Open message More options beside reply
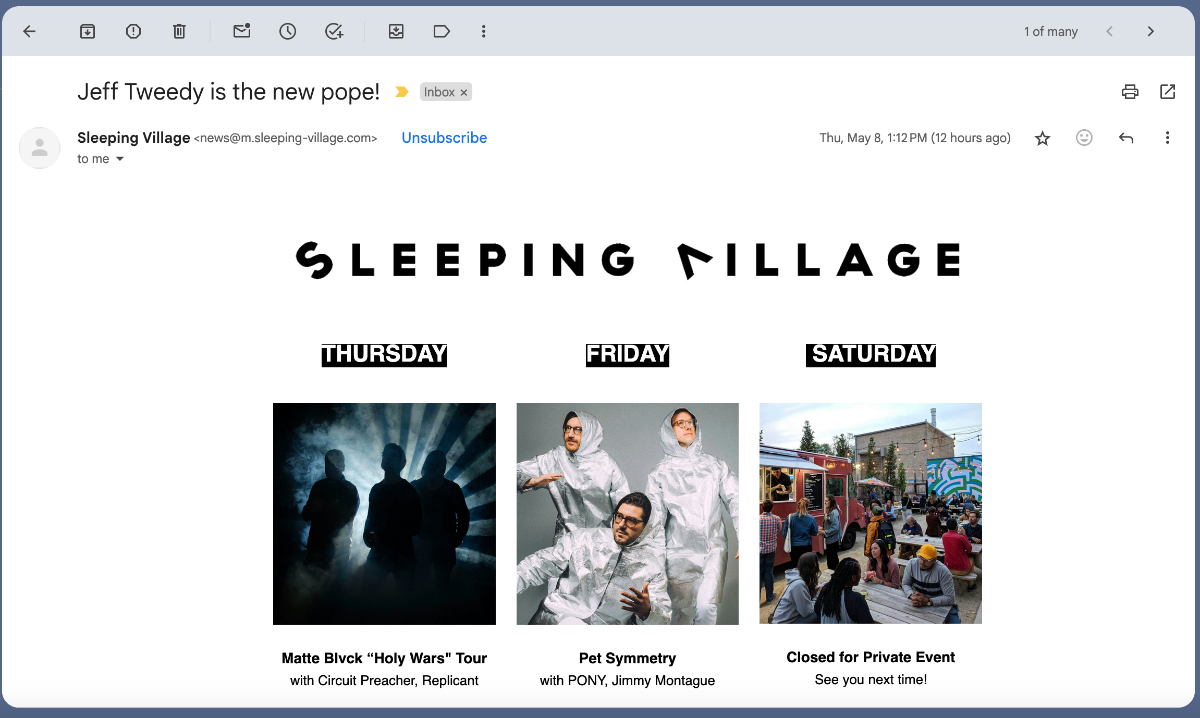The image size is (1200, 718). coord(1167,138)
